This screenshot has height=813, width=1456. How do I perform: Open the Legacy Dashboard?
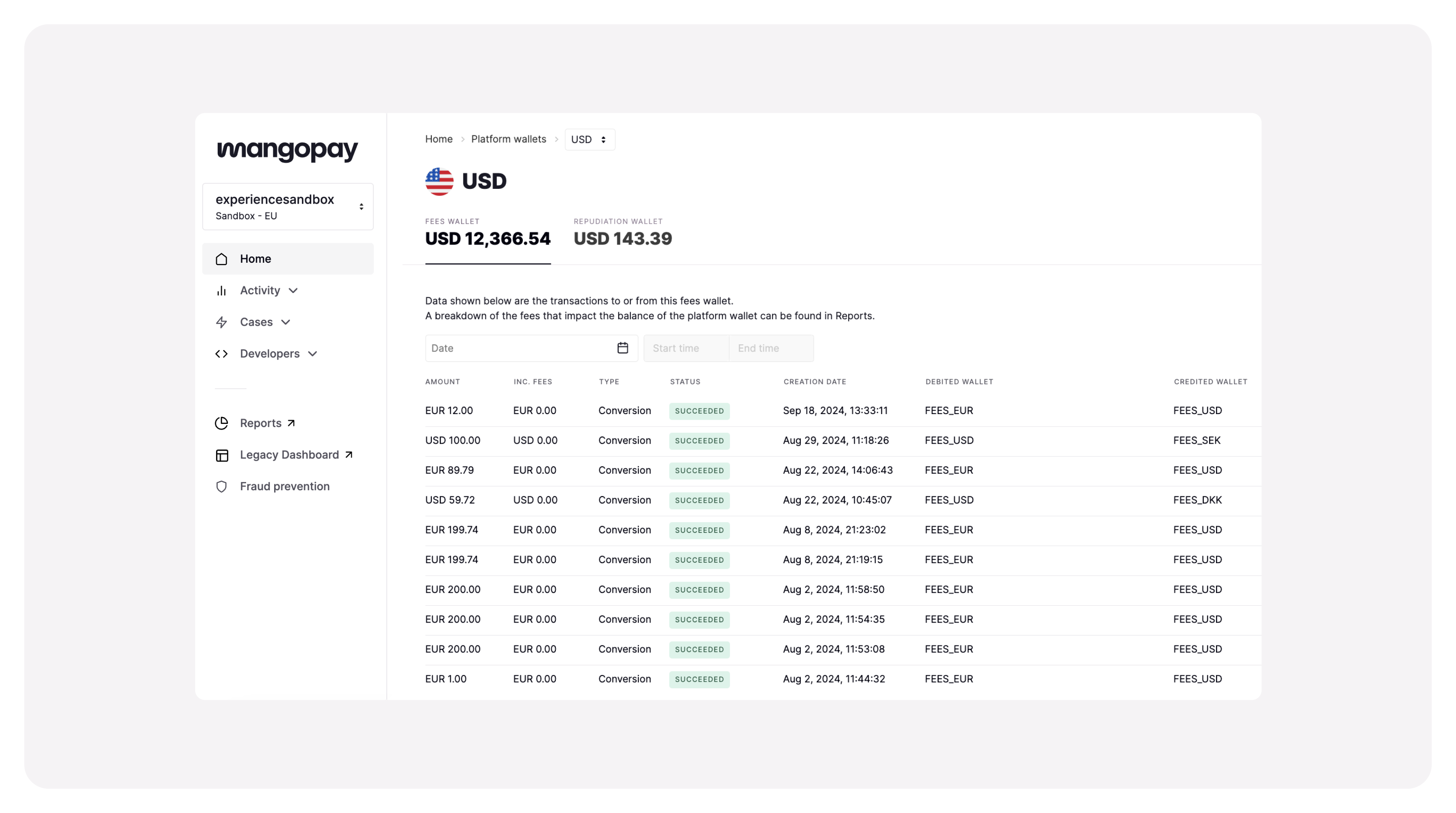pyautogui.click(x=289, y=454)
